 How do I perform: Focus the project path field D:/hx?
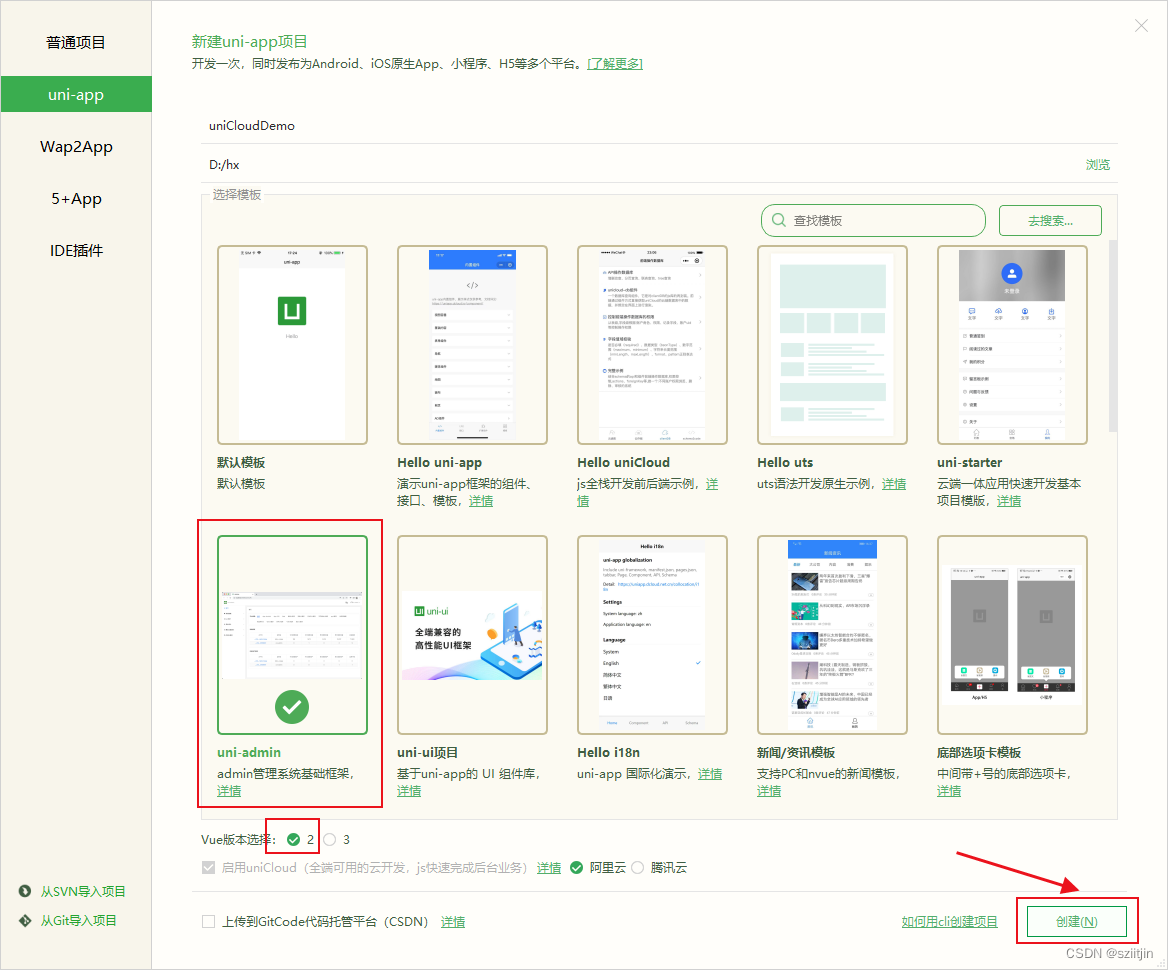641,165
